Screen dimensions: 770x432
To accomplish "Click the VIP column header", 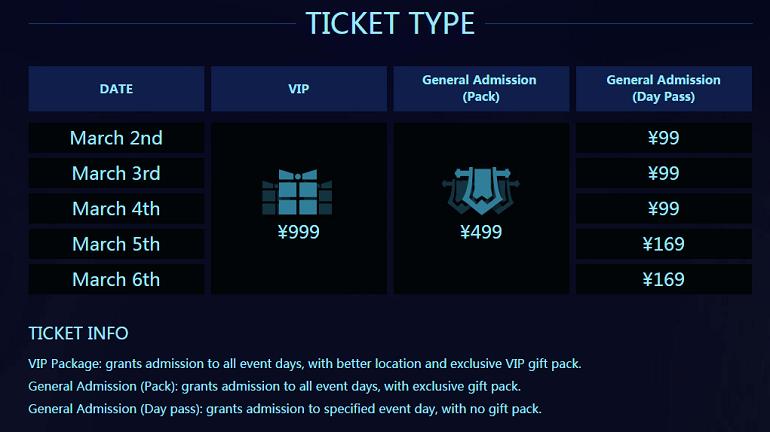I will (x=299, y=89).
